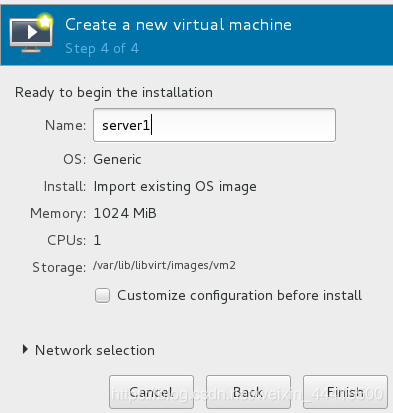Click the Memory: label
Viewport: 393px width, 413px height.
(x=58, y=214)
